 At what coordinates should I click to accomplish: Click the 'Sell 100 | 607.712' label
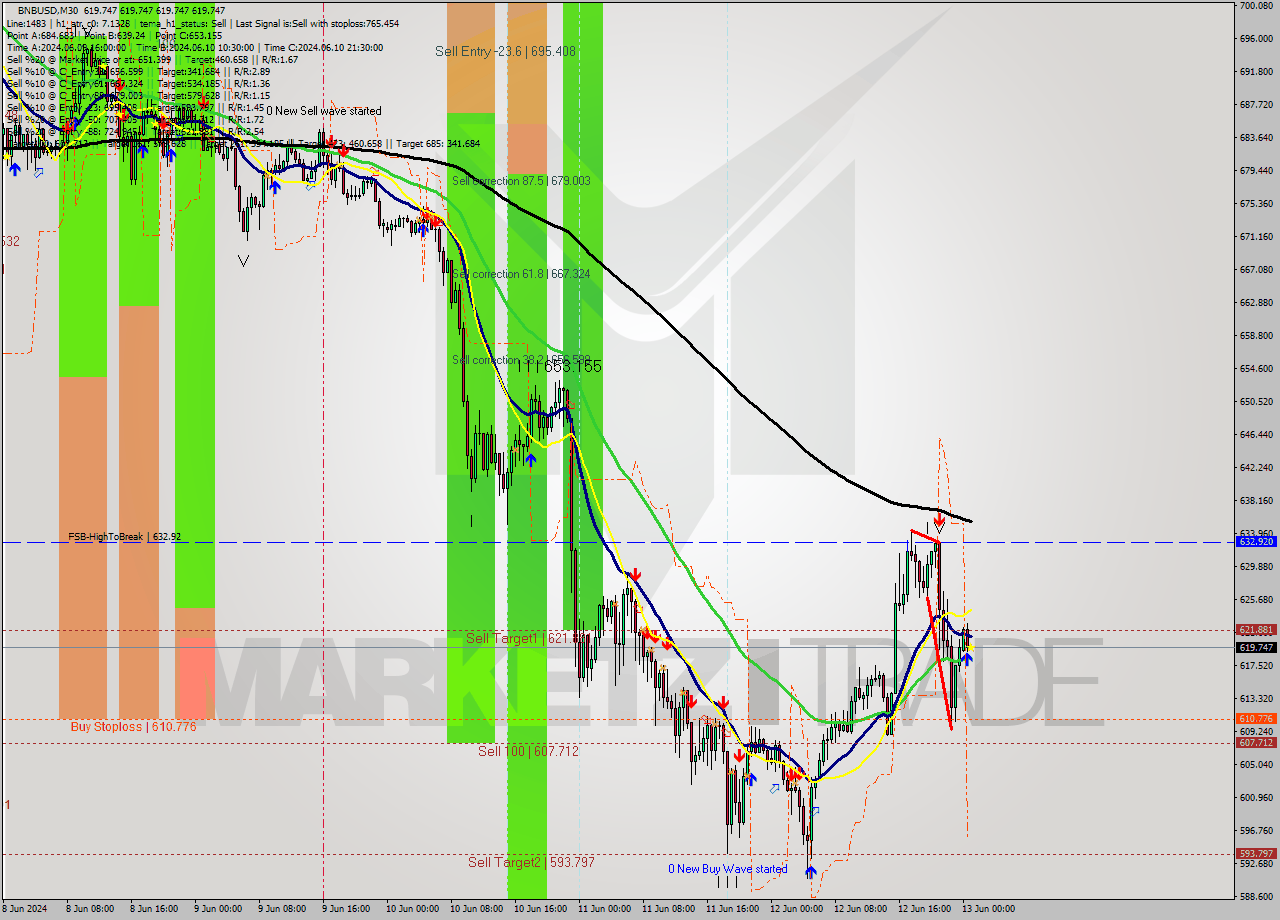click(528, 751)
